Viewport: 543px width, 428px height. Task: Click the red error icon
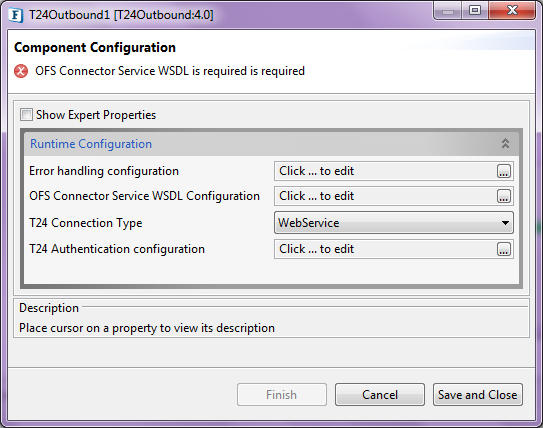tap(21, 71)
